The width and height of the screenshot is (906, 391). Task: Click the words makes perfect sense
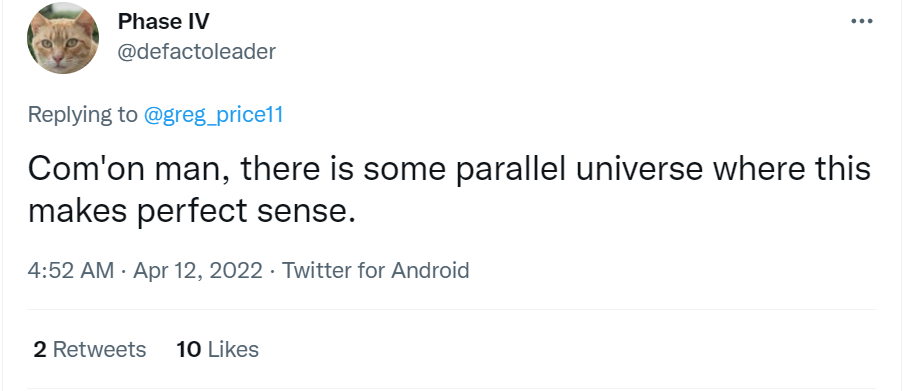[190, 212]
